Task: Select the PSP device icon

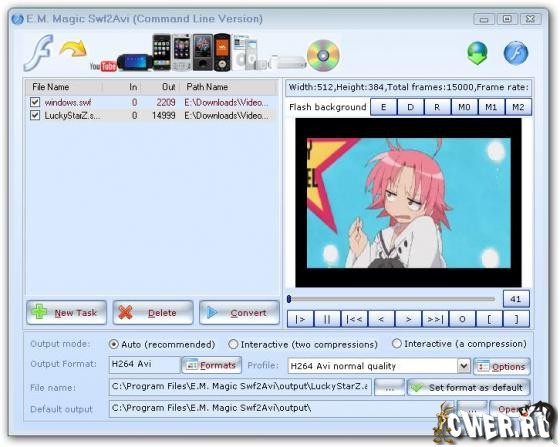Action: click(135, 62)
